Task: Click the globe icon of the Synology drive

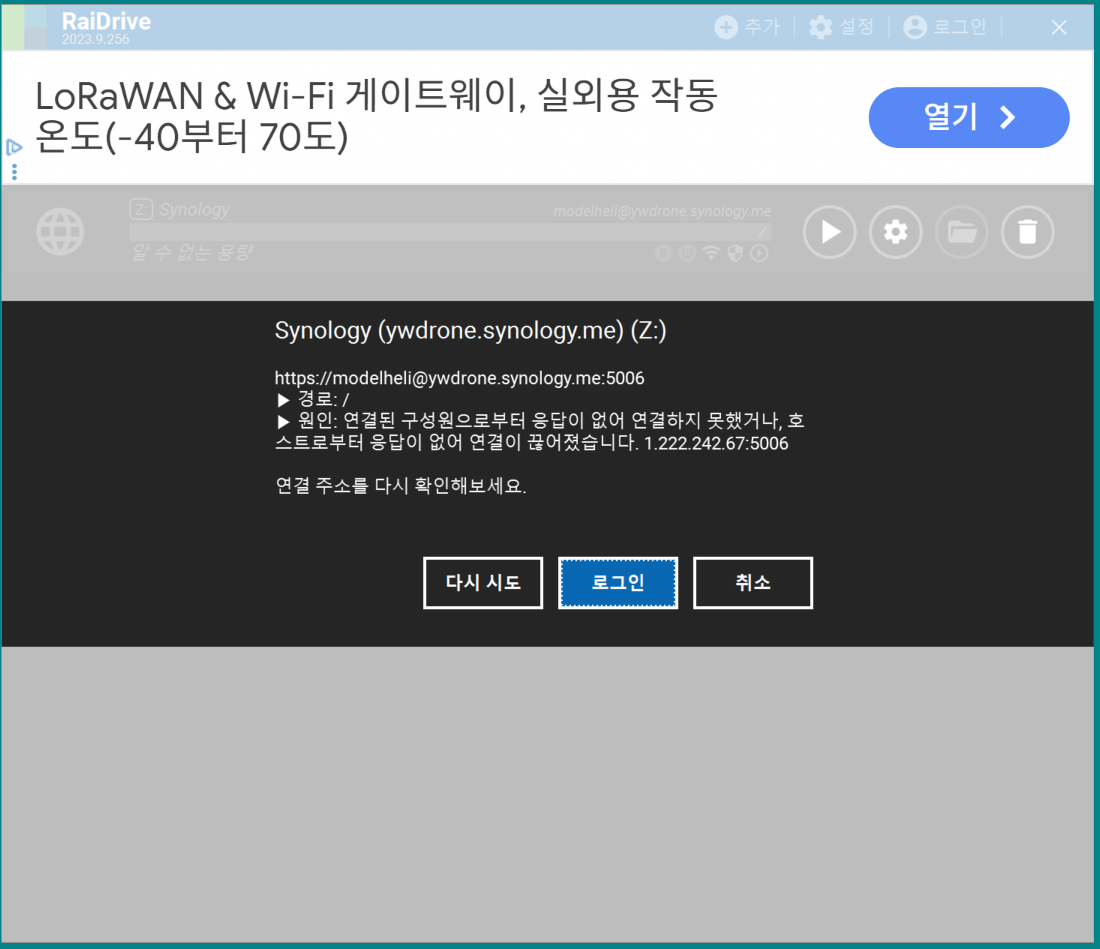Action: click(60, 232)
